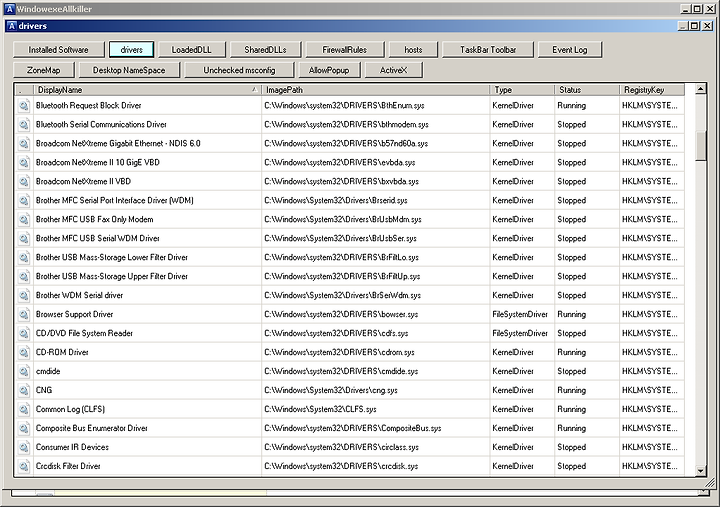Click the icon beside Bluetooth Request Block Driver

tap(23, 106)
